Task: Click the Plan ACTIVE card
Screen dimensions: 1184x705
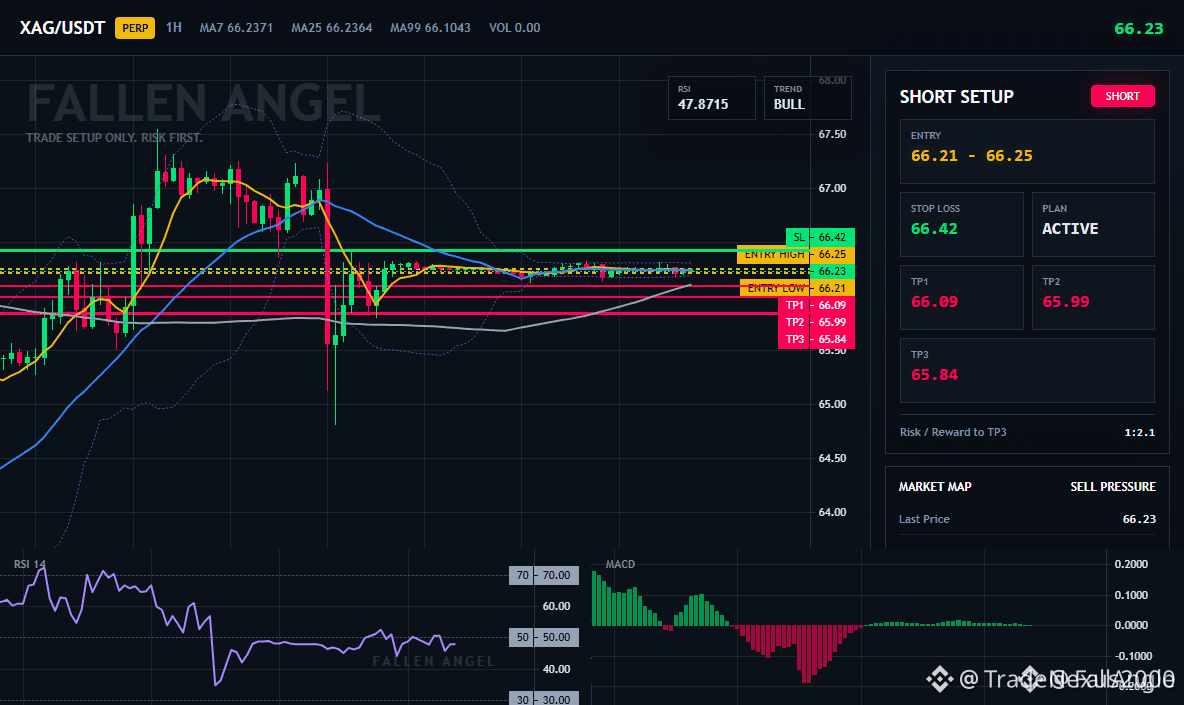Action: click(x=1093, y=224)
